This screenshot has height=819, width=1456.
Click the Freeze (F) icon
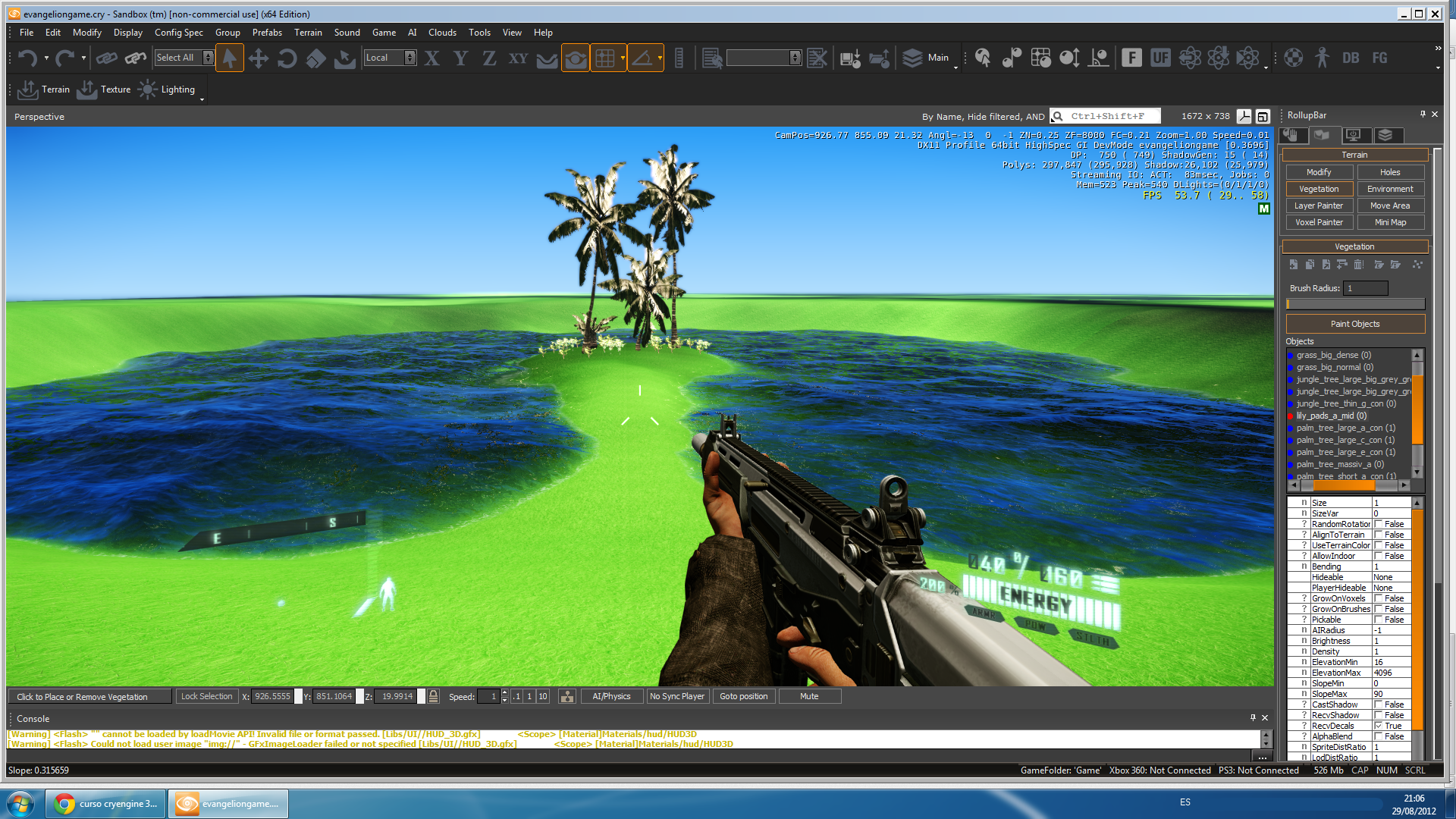point(1131,58)
